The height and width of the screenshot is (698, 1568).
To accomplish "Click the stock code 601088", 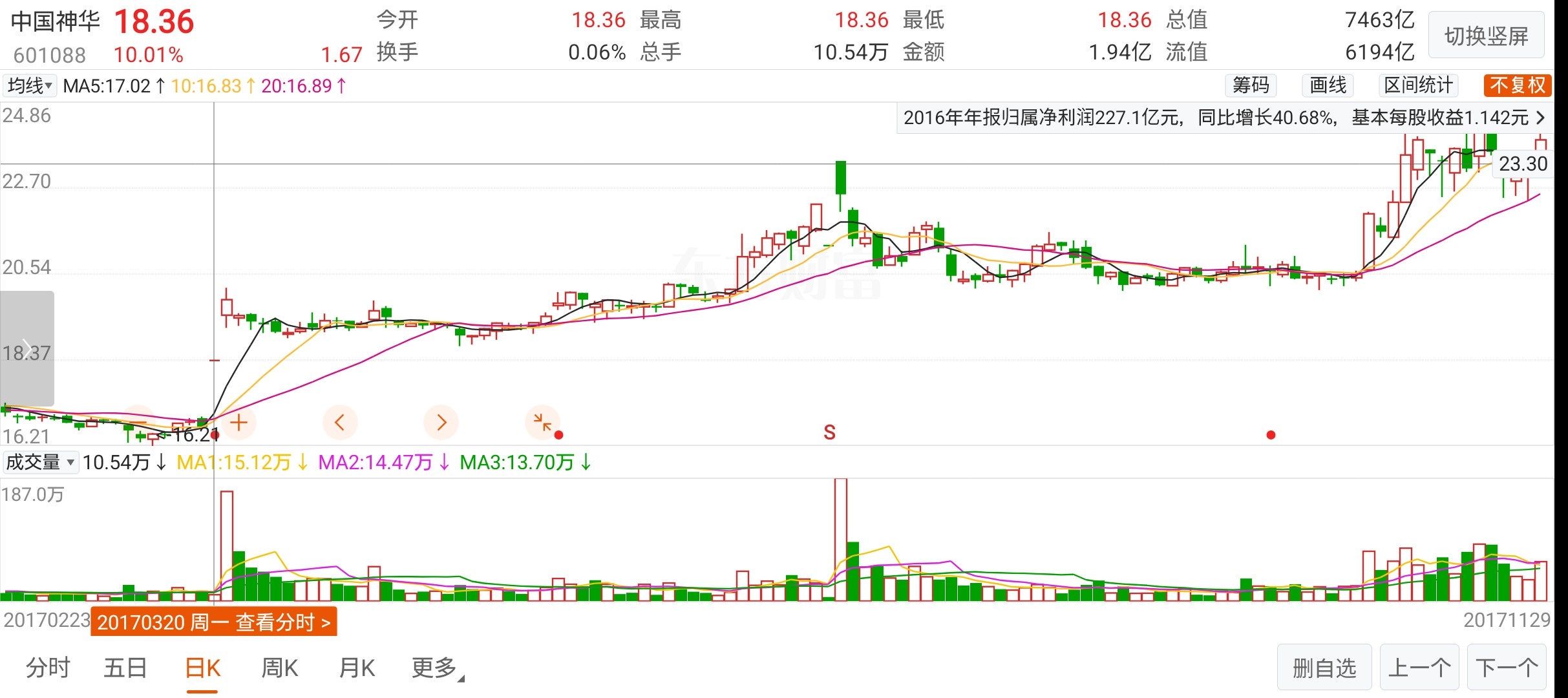I will (49, 55).
